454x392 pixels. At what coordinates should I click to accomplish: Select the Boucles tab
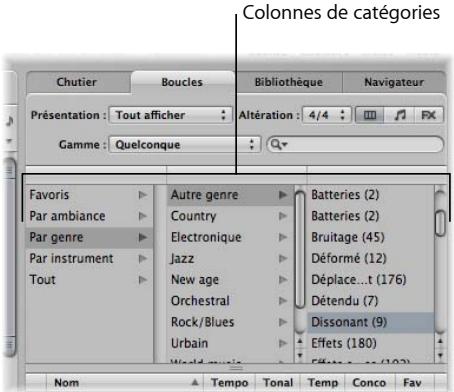[182, 82]
